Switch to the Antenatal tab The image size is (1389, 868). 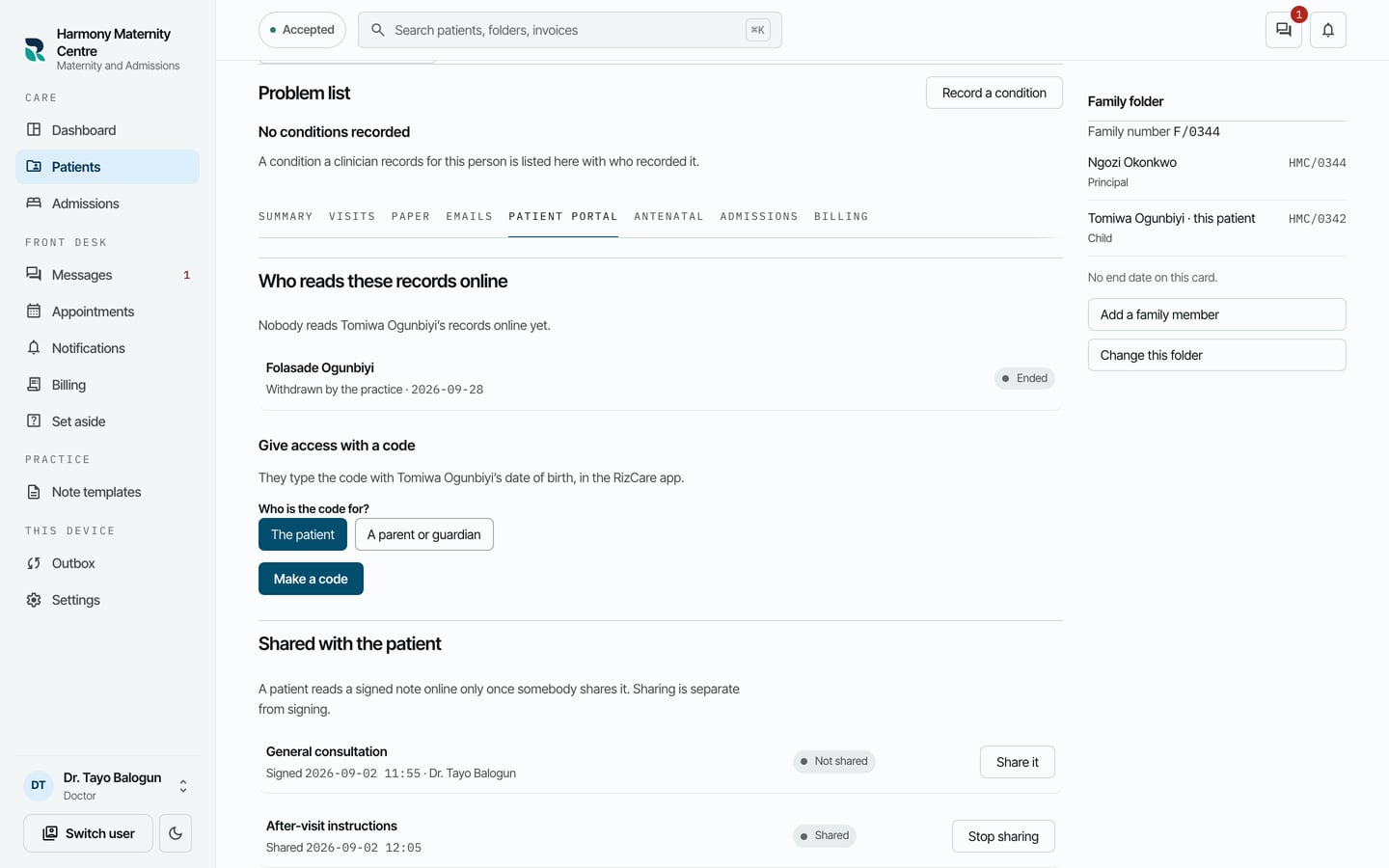668,217
